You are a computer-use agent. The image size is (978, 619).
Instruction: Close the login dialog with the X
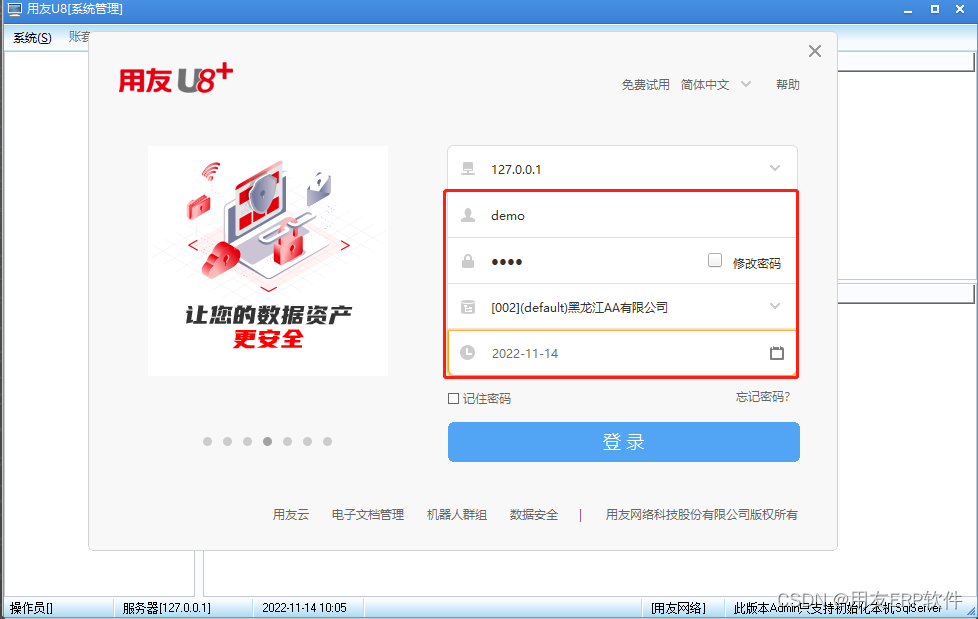(815, 51)
